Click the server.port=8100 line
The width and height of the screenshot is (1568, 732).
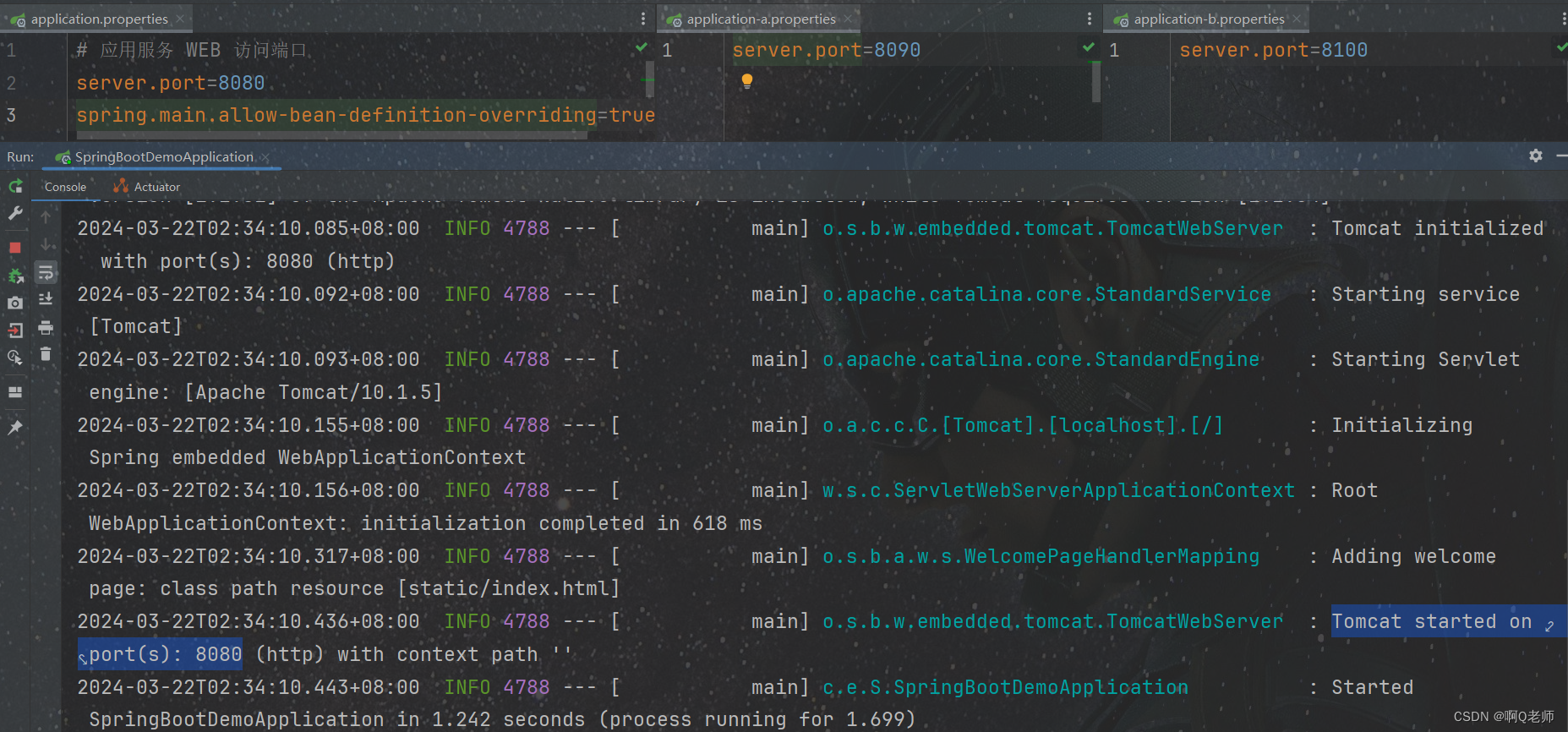pos(1274,50)
